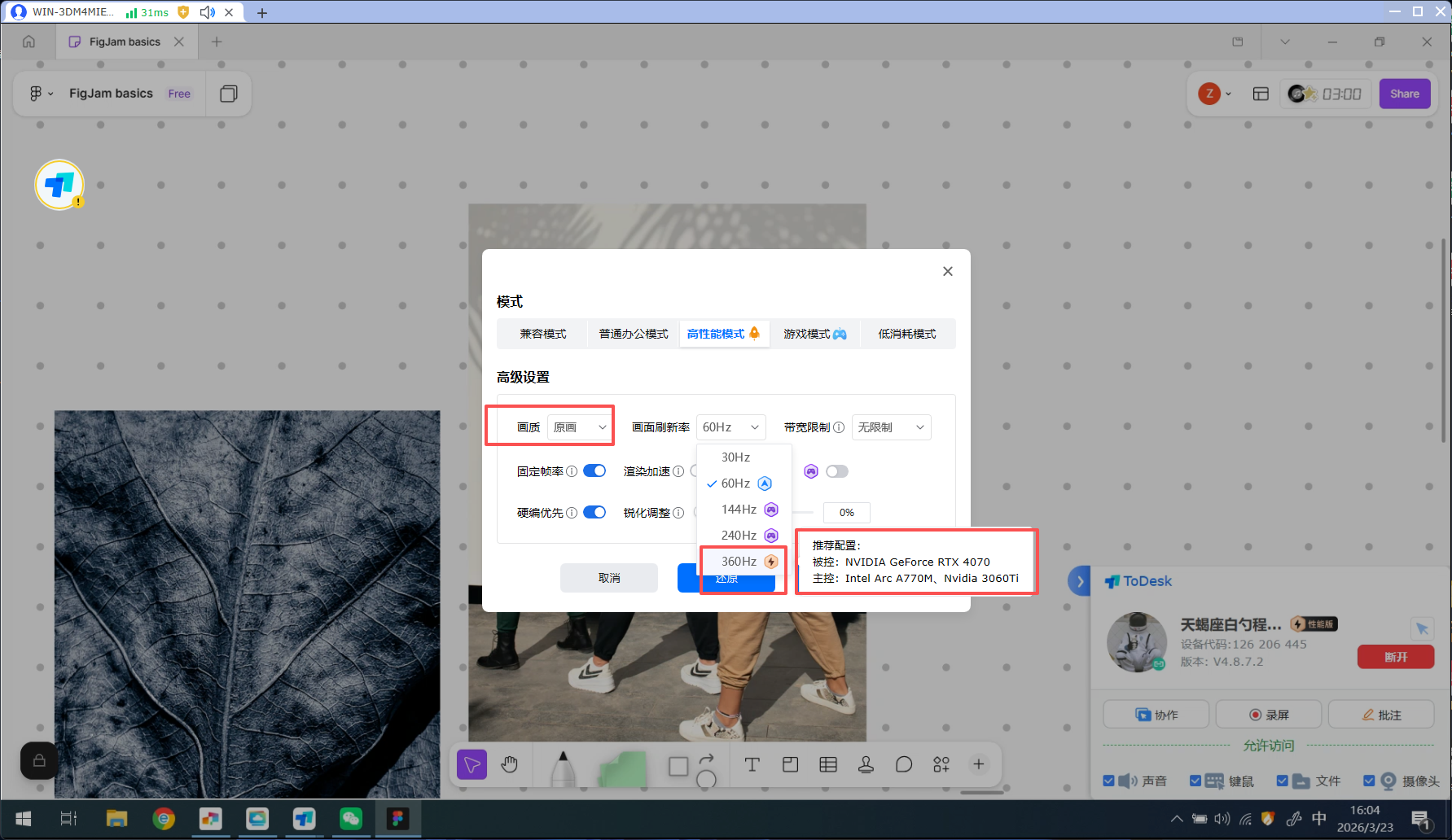Click the info icon beside 硬编优先

coord(572,513)
